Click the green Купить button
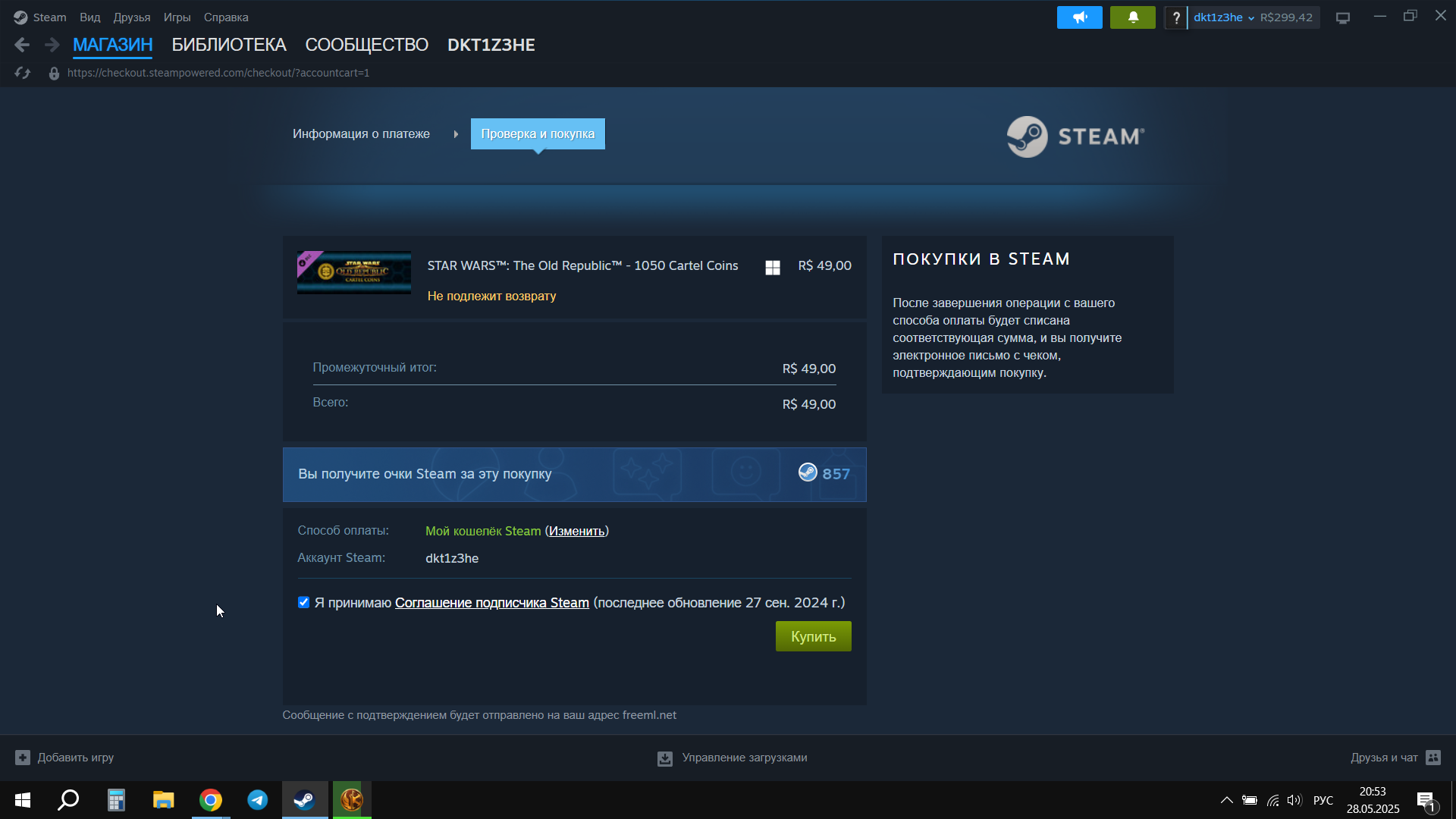Image resolution: width=1456 pixels, height=819 pixels. click(x=813, y=636)
